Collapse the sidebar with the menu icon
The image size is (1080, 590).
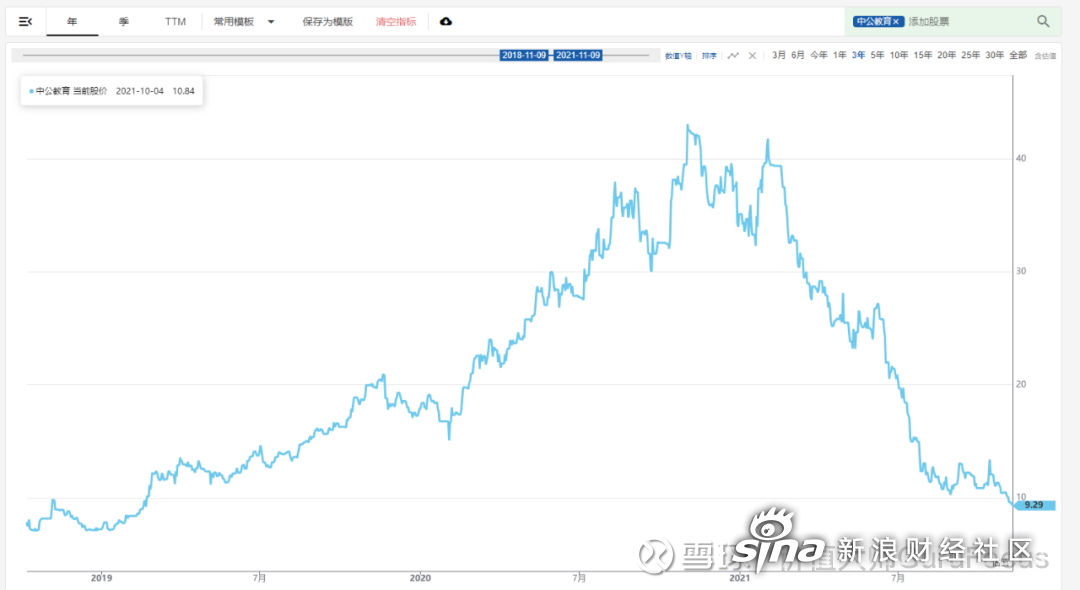click(x=25, y=21)
